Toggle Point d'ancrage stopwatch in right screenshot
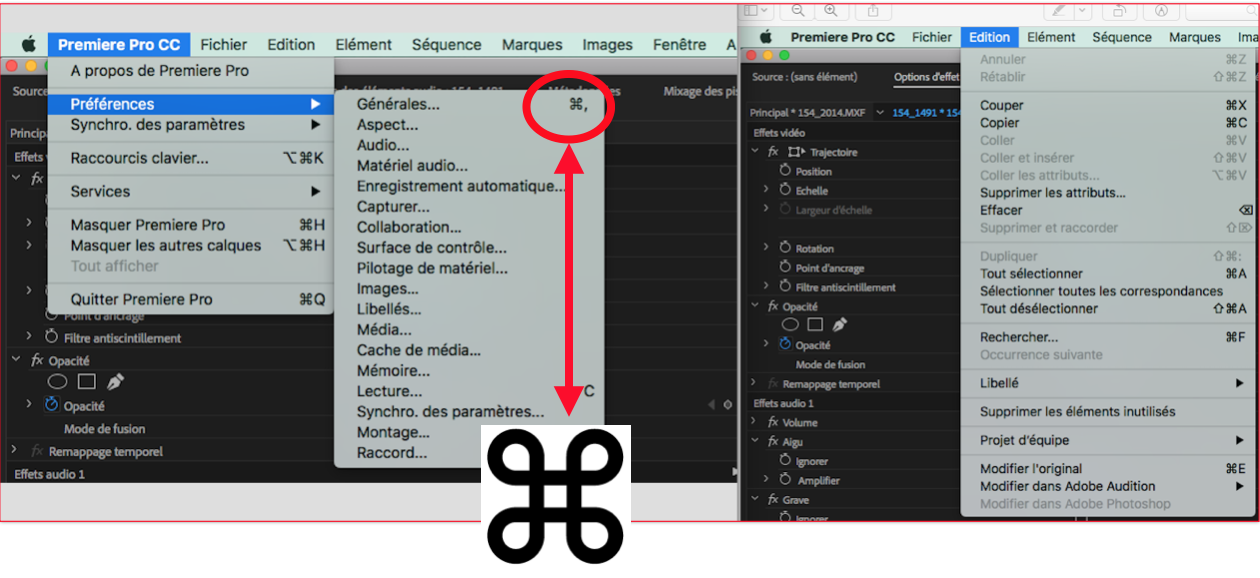This screenshot has height=578, width=1260. click(785, 267)
